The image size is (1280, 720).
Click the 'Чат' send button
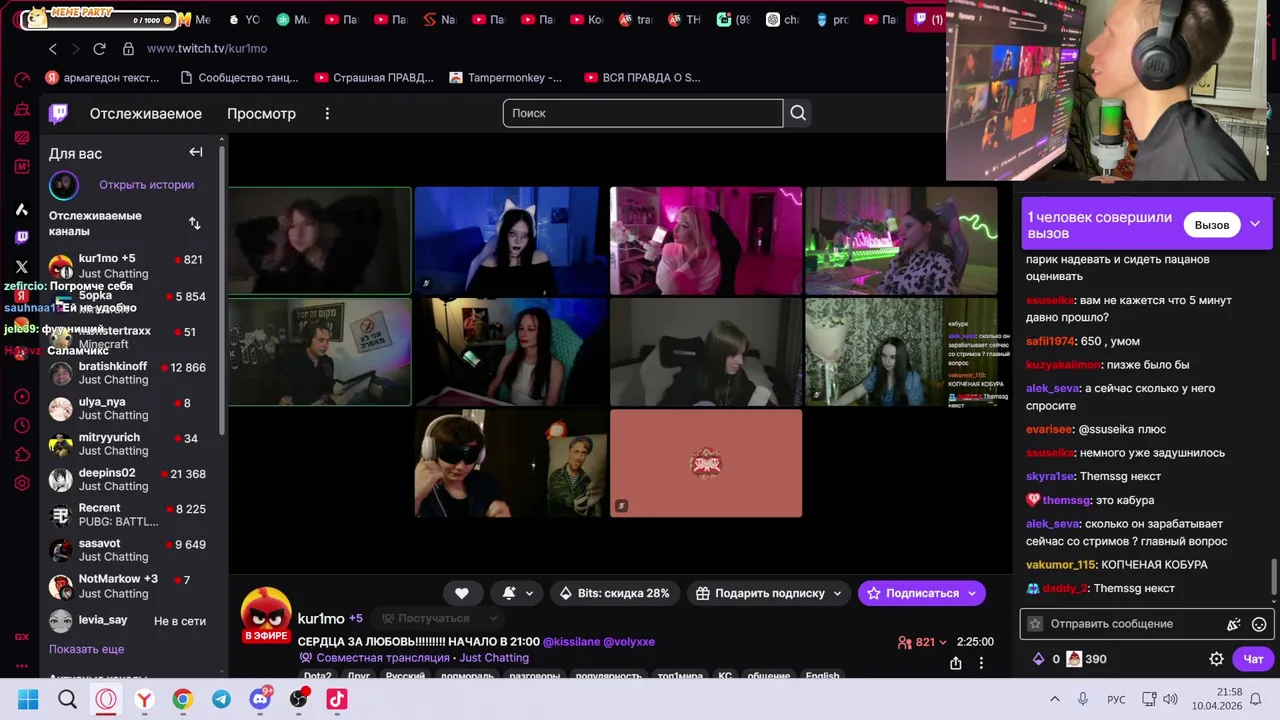click(1253, 659)
